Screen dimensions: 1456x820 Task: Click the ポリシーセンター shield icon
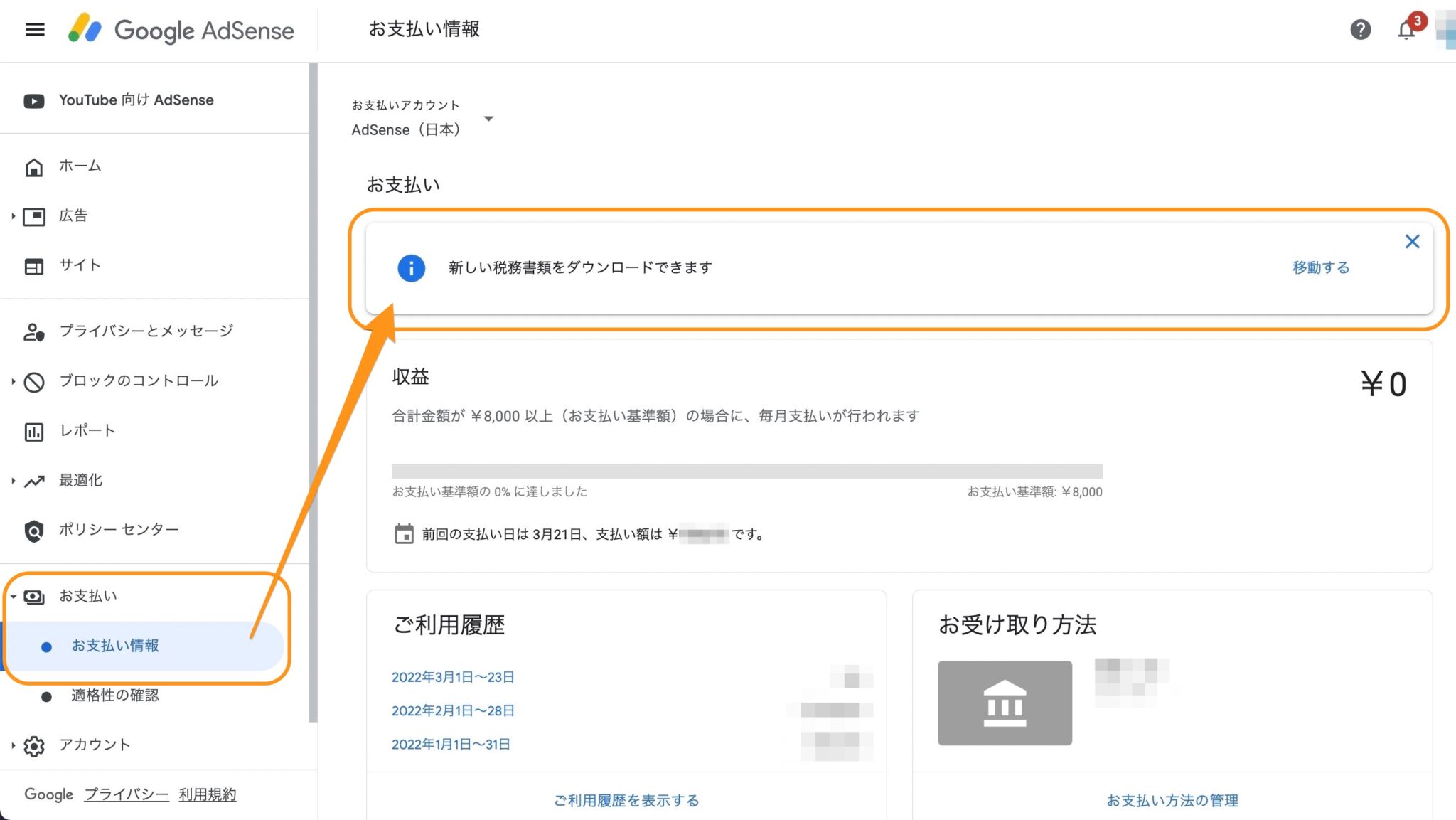[33, 530]
